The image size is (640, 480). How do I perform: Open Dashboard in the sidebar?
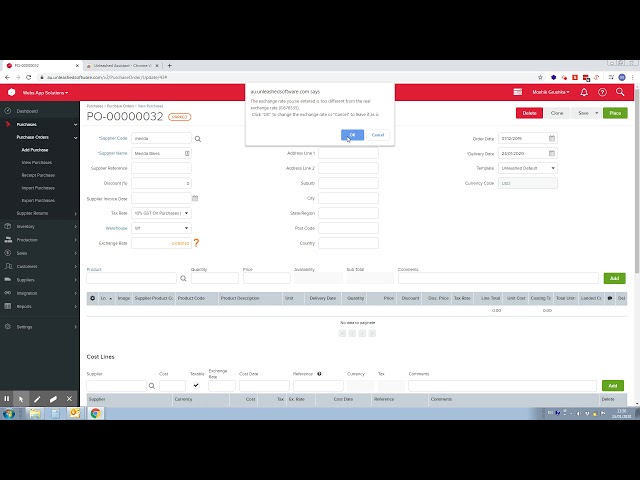coord(27,111)
